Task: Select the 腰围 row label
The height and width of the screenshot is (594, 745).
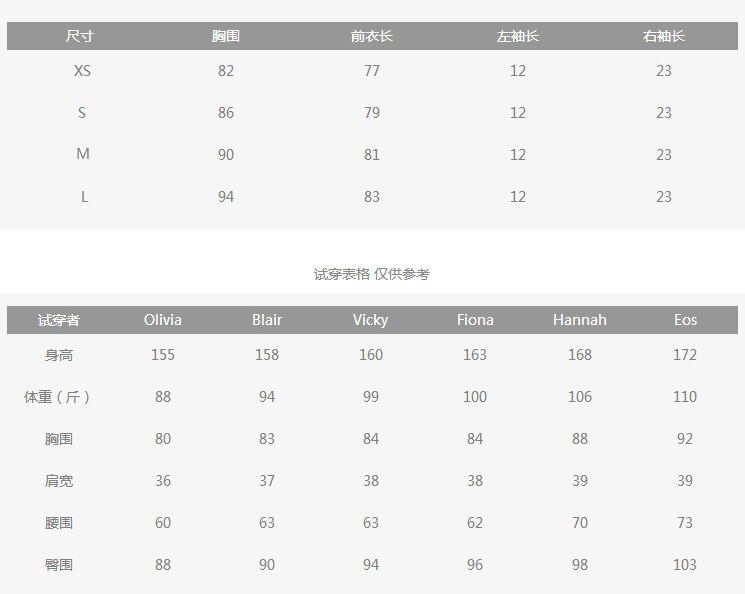Action: coord(59,523)
